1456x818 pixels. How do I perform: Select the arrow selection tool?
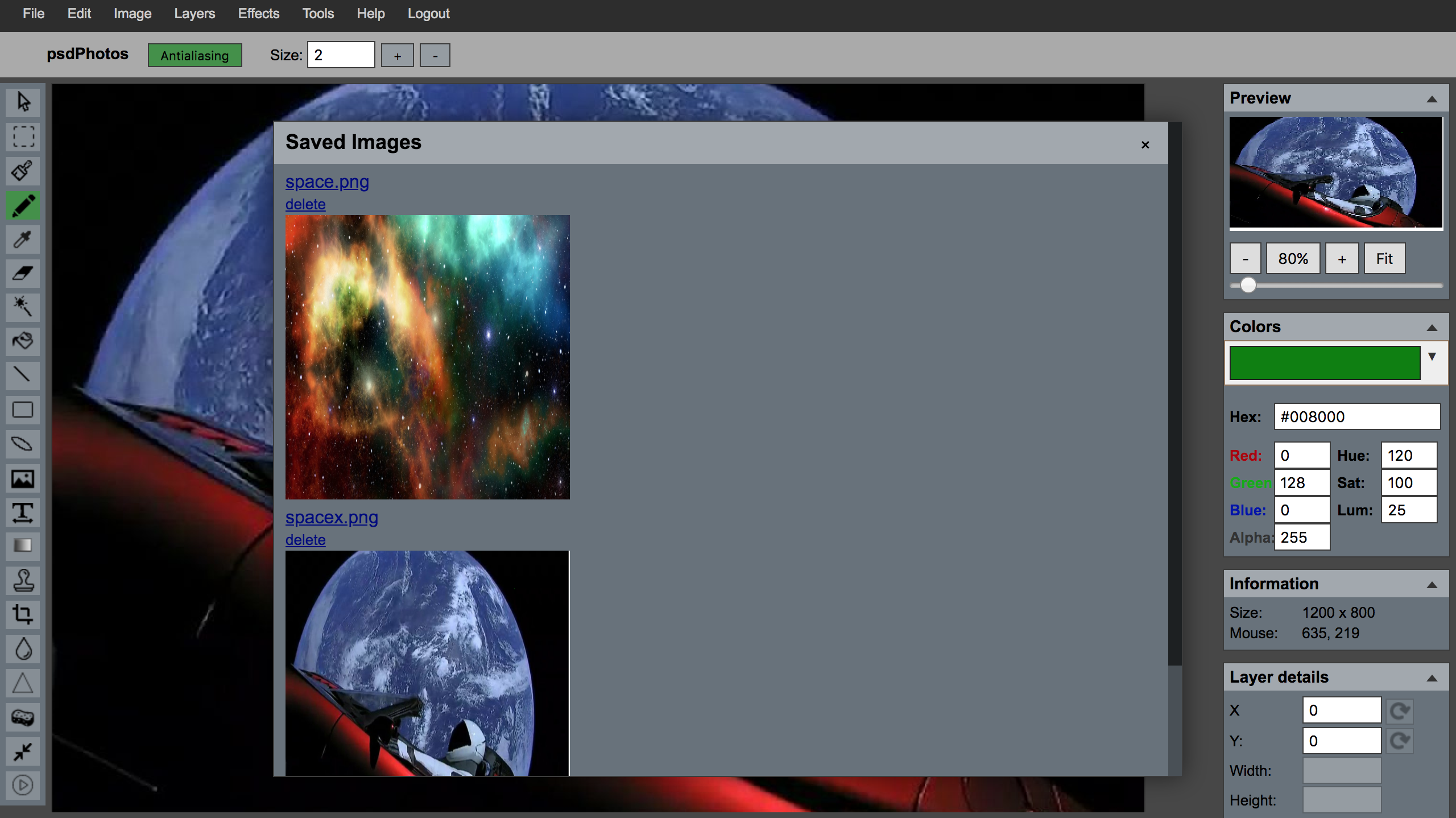tap(23, 102)
